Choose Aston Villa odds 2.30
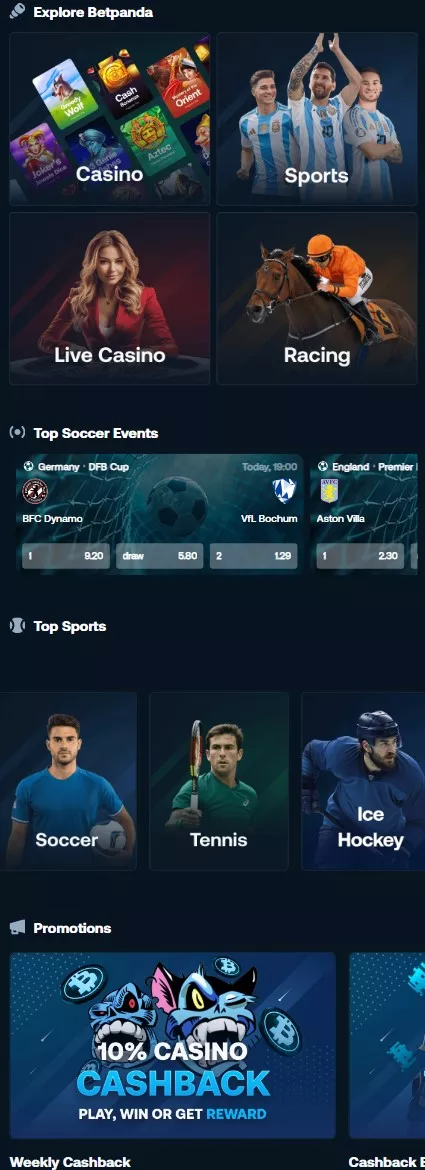This screenshot has height=1170, width=425. coord(360,556)
